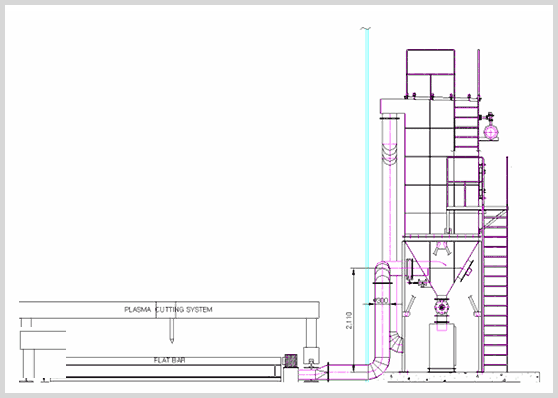558x398 pixels.
Task: Click the 2.110 vertical dimension text
Action: (349, 320)
